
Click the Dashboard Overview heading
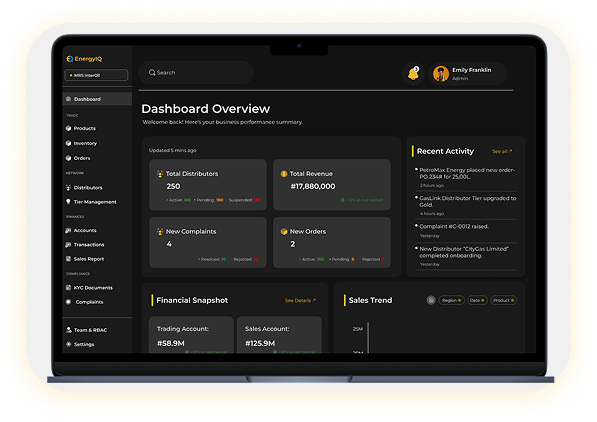click(206, 109)
